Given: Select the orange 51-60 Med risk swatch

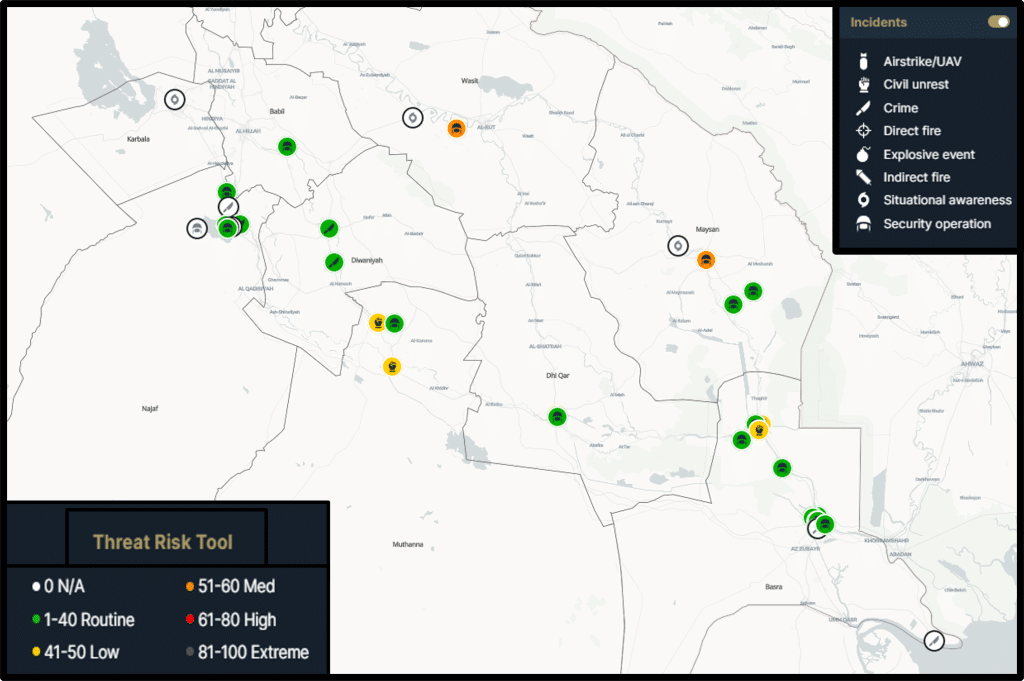Looking at the screenshot, I should pyautogui.click(x=189, y=586).
